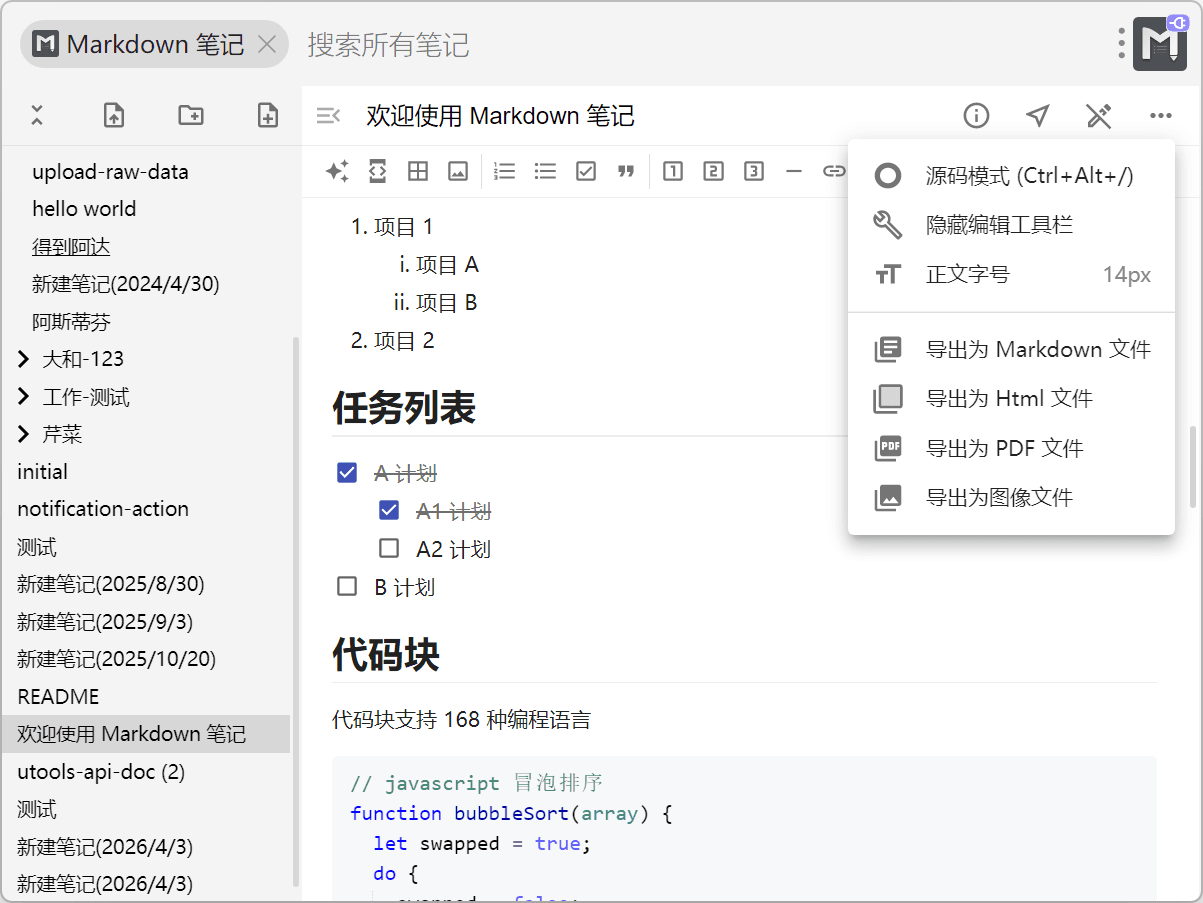Viewport: 1203px width, 903px height.
Task: Toggle collapse-all arrows in the sidebar
Action: pyautogui.click(x=37, y=115)
